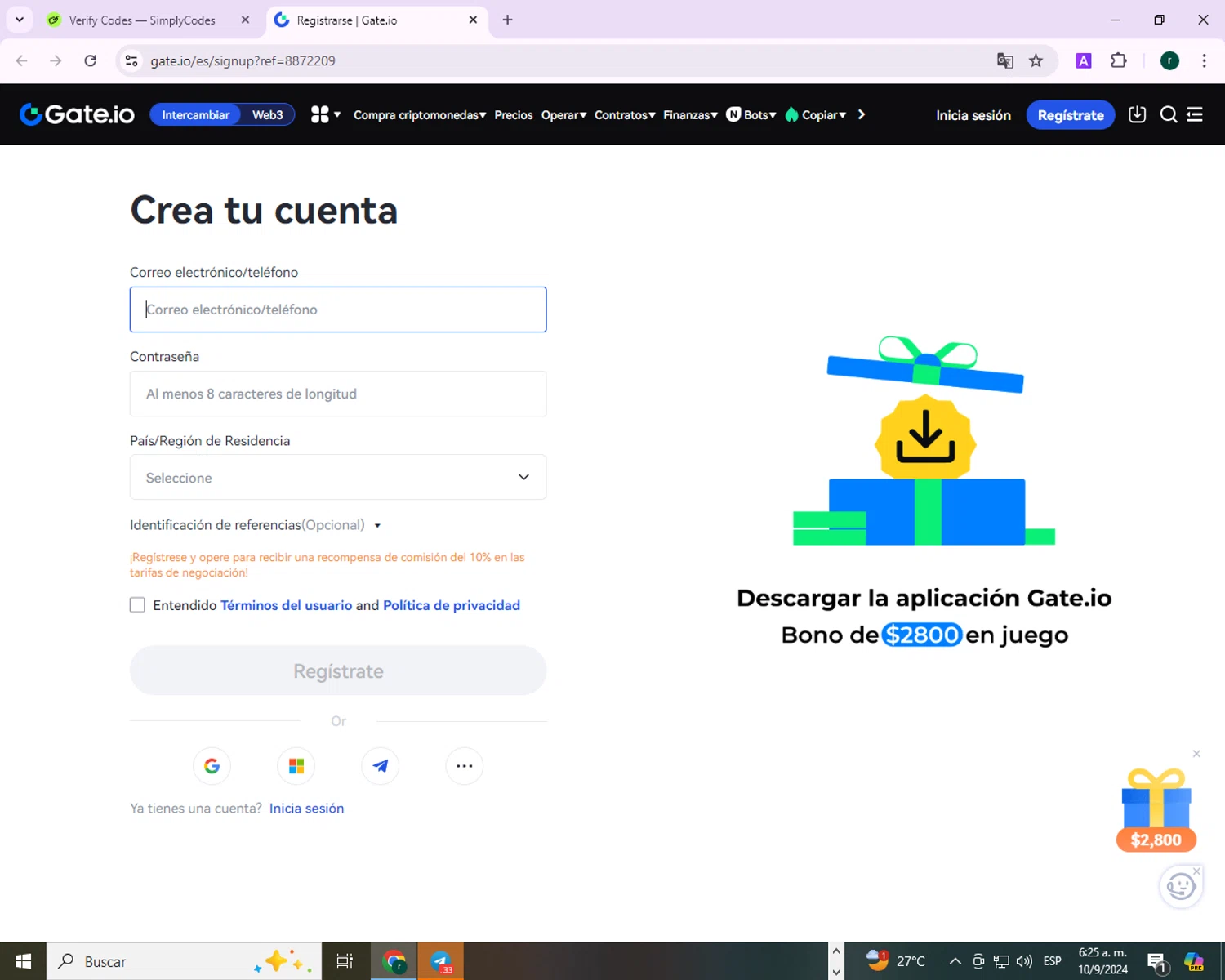Click the Gate.io logo
This screenshot has width=1225, height=980.
(77, 114)
